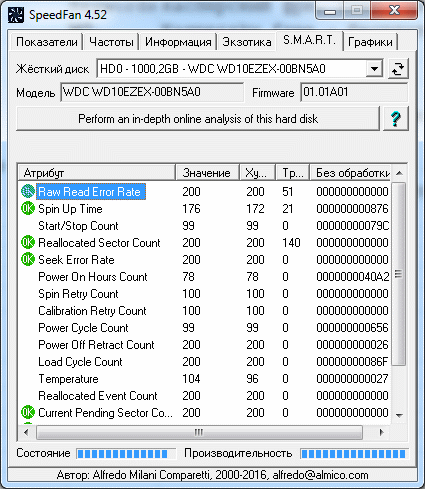Click the scroll up arrow of the list
The height and width of the screenshot is (489, 425).
pos(399,173)
